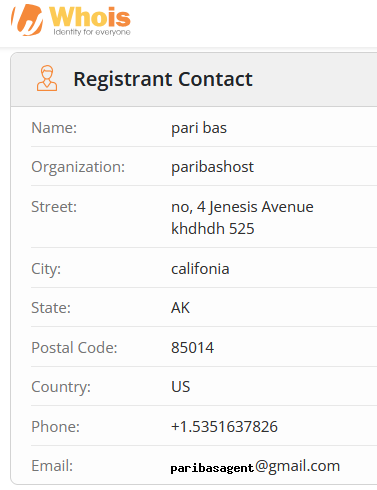Click the phone number +1.5351637826

[x=224, y=427]
